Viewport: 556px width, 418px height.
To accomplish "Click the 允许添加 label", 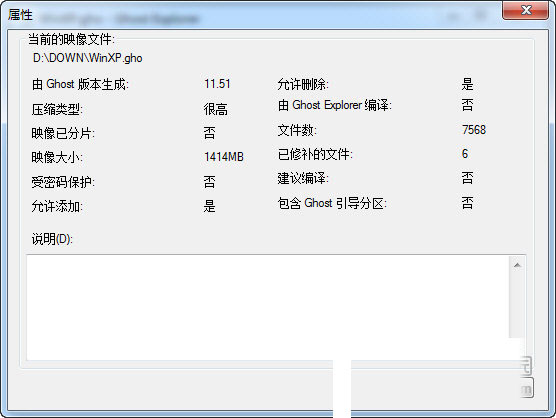I will tap(57, 206).
